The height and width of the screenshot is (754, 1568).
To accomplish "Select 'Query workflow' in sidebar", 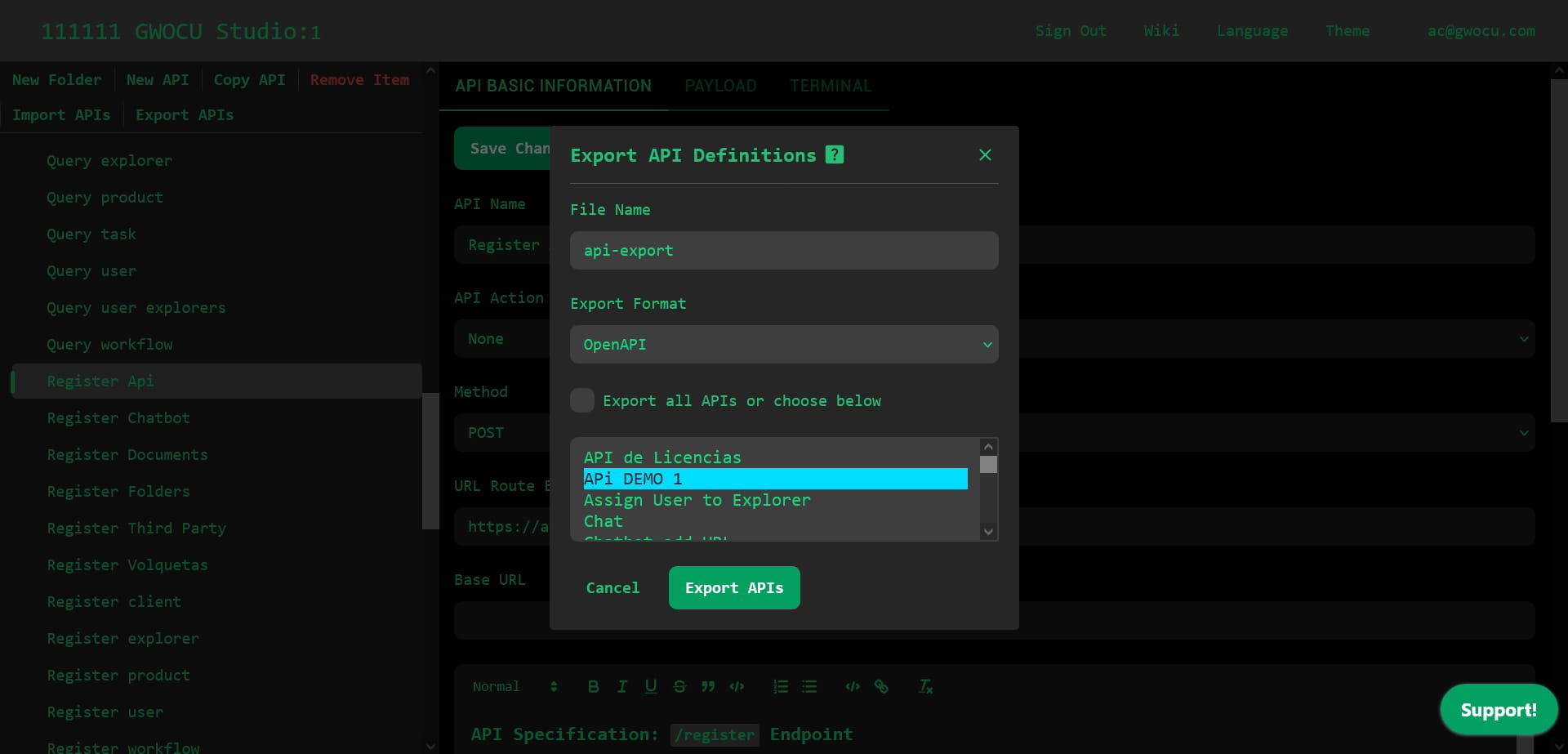I will pyautogui.click(x=109, y=345).
